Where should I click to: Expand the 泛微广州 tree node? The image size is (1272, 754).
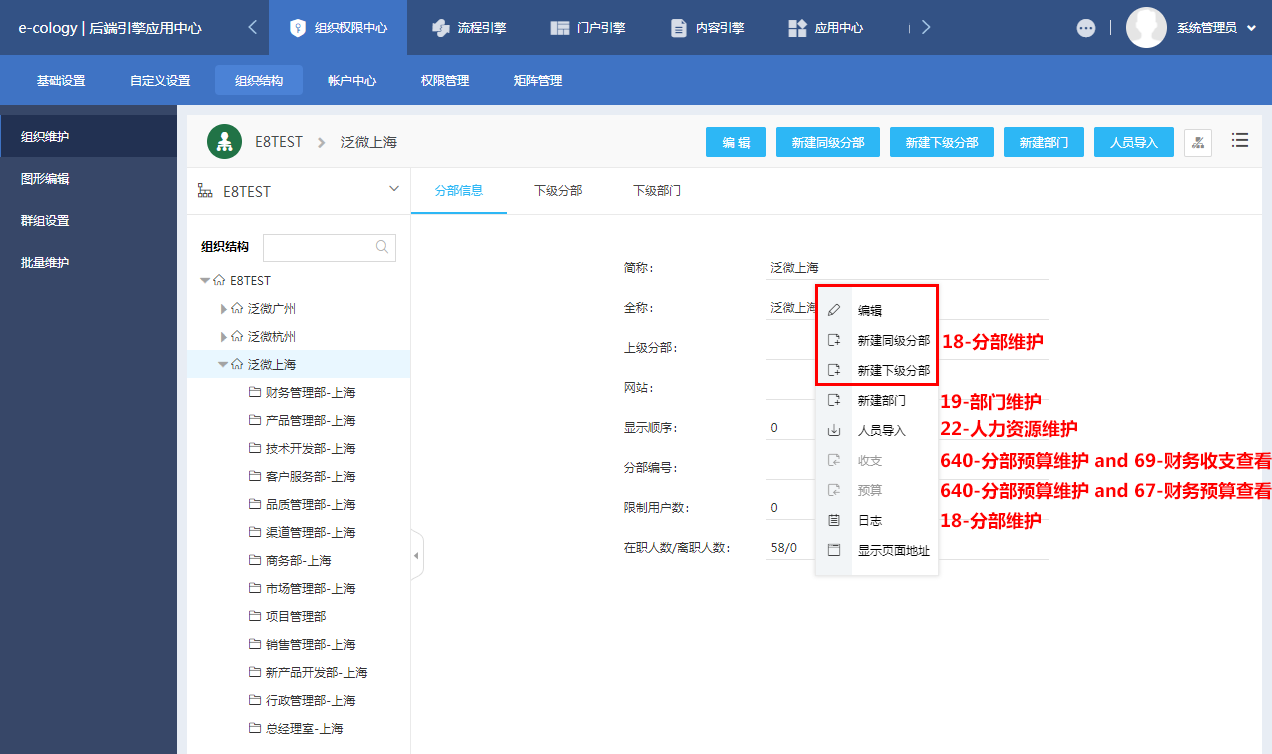tap(224, 309)
